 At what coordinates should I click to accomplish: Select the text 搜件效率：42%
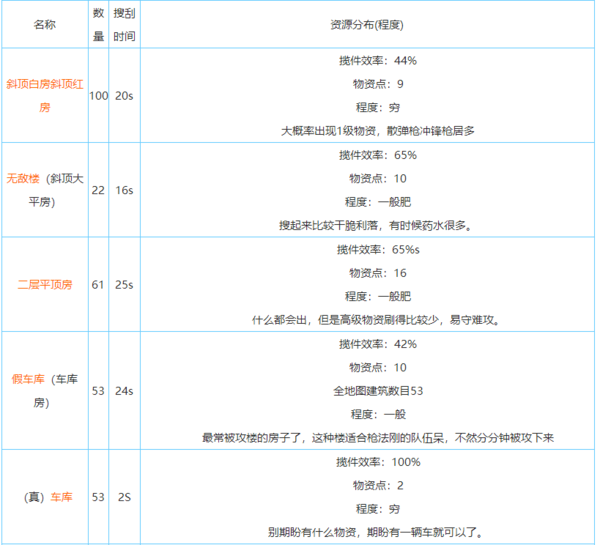(x=378, y=344)
